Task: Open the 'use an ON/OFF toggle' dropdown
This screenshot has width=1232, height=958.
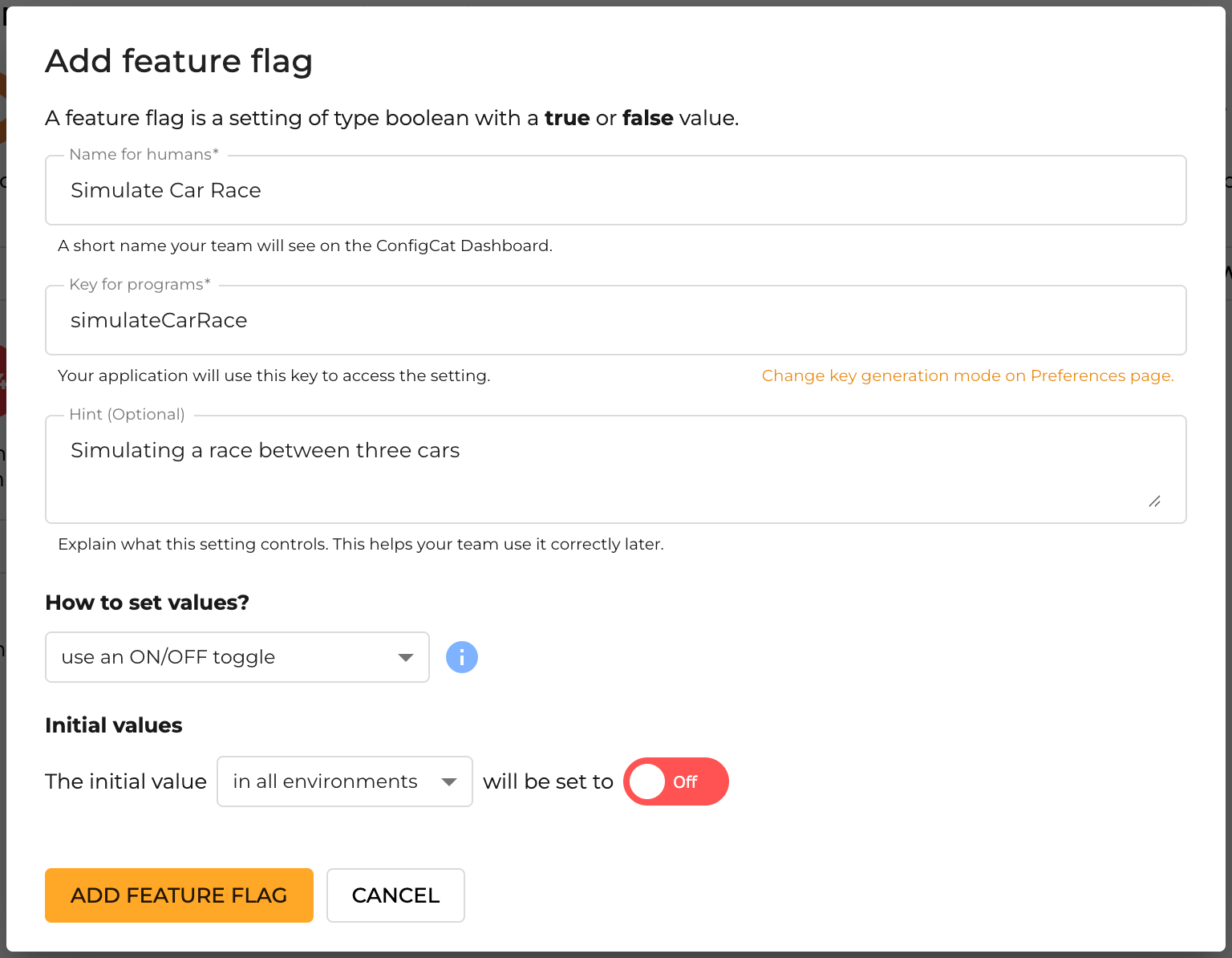Action: point(237,657)
